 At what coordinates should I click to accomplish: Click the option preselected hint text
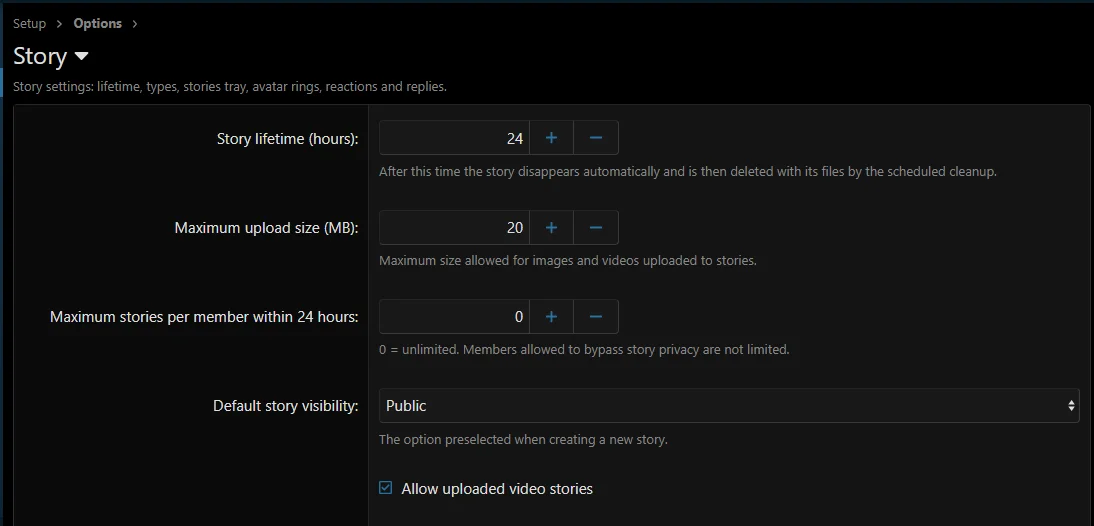[x=523, y=440]
